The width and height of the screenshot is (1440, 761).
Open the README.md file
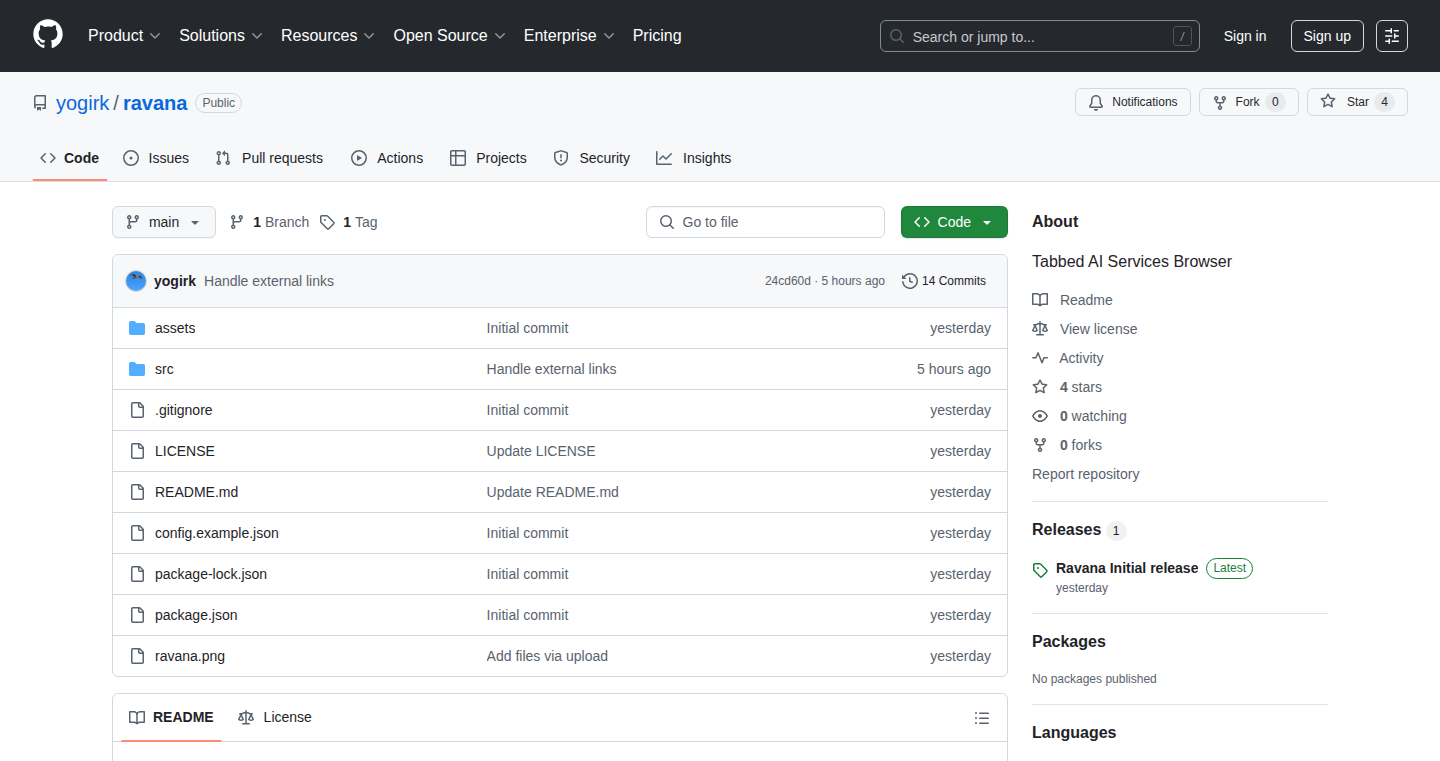click(197, 492)
